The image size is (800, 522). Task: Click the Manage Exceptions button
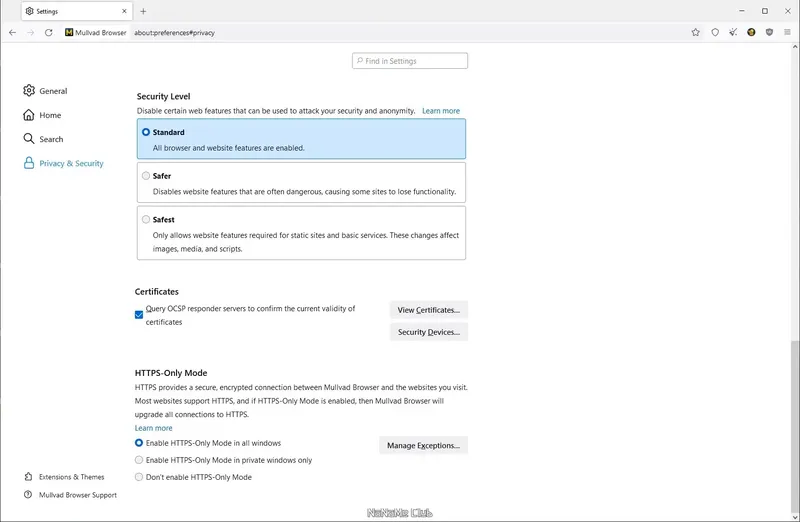[423, 445]
